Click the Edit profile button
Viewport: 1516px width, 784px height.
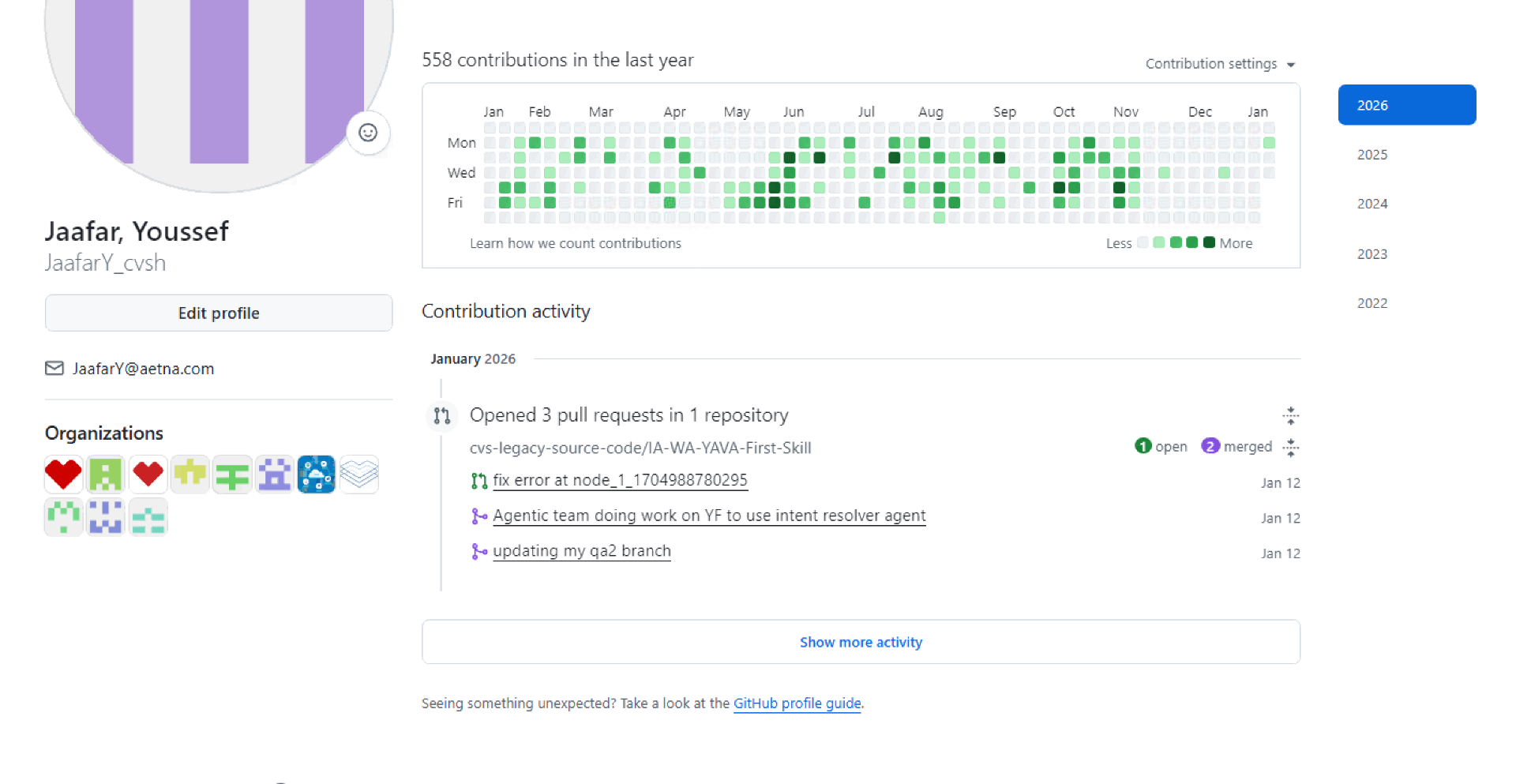point(219,313)
